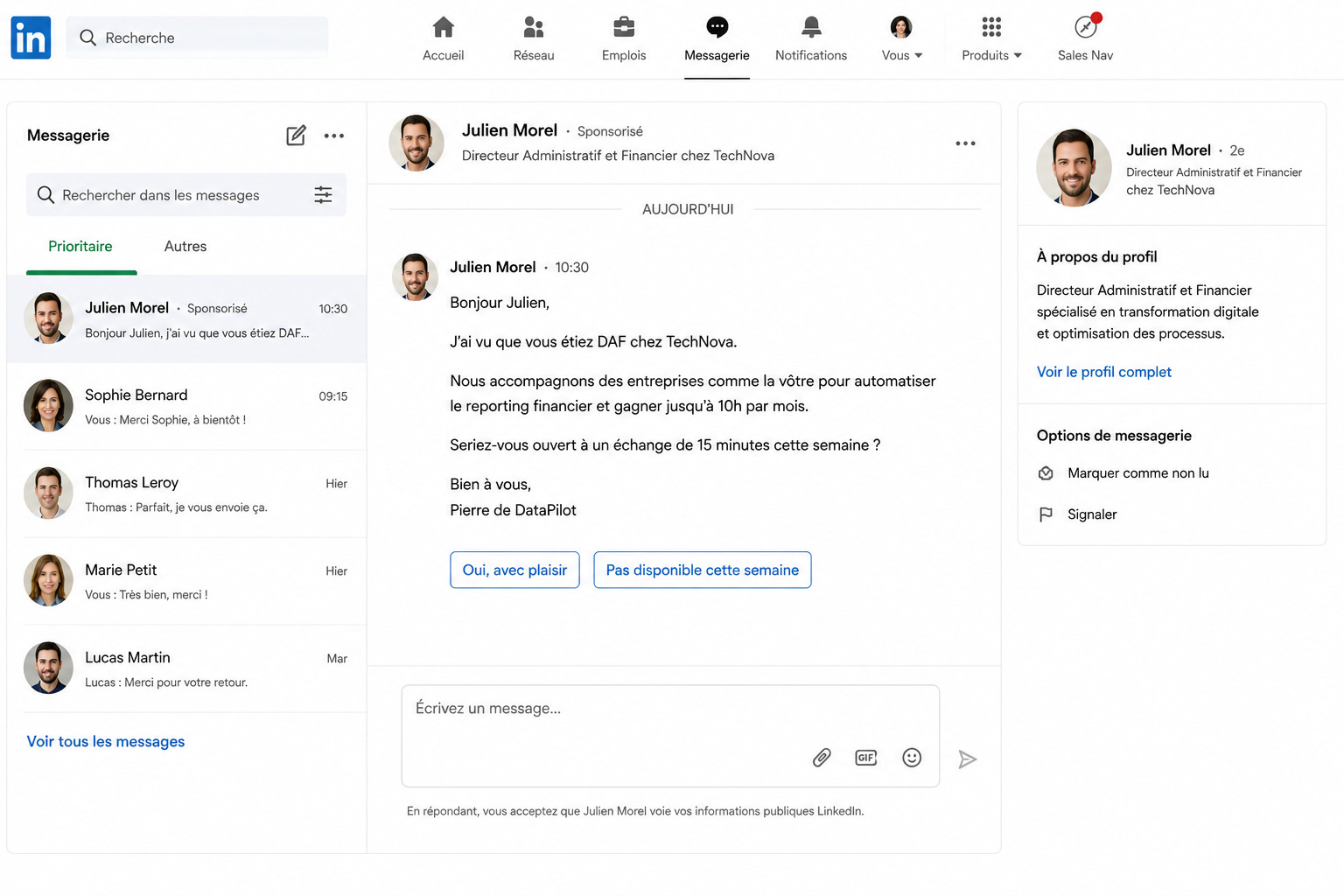Focus the top Recherche search field
Image resolution: width=1344 pixels, height=896 pixels.
click(x=198, y=38)
